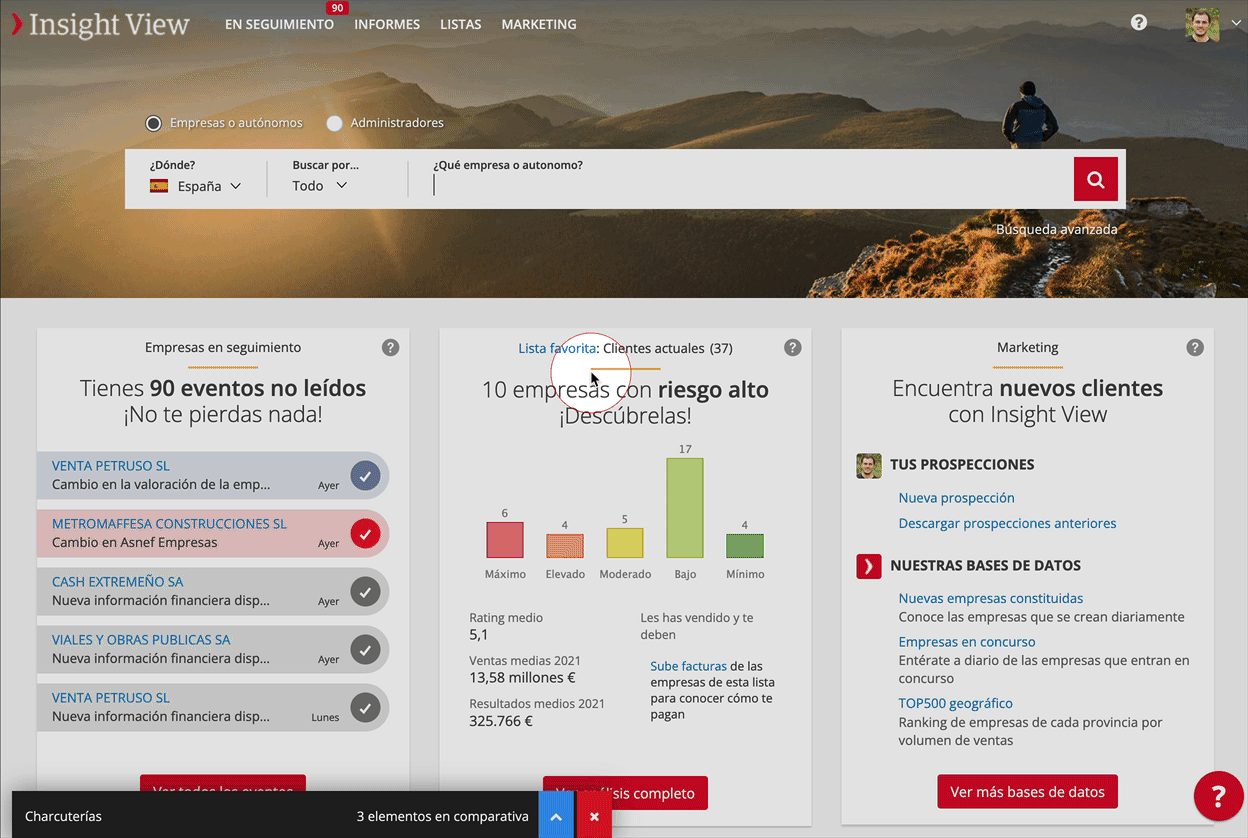The image size is (1248, 838).
Task: Open the floating red help button
Action: point(1218,797)
